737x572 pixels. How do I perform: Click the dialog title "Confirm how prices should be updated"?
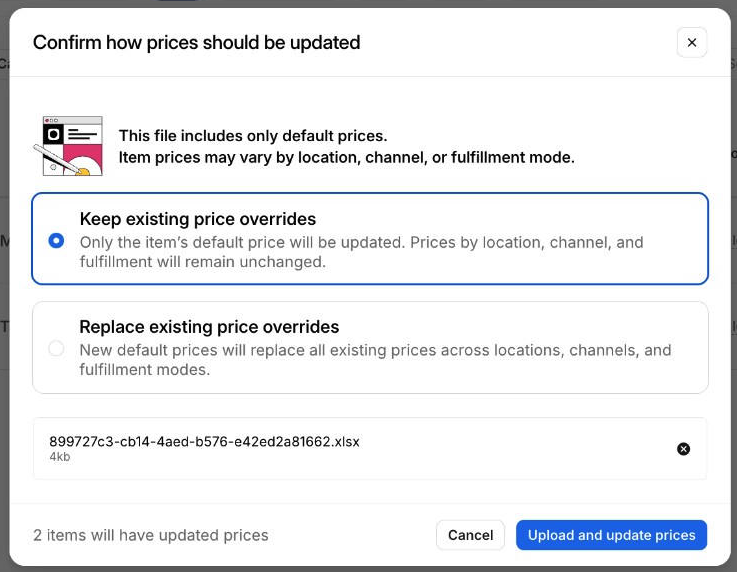click(196, 43)
